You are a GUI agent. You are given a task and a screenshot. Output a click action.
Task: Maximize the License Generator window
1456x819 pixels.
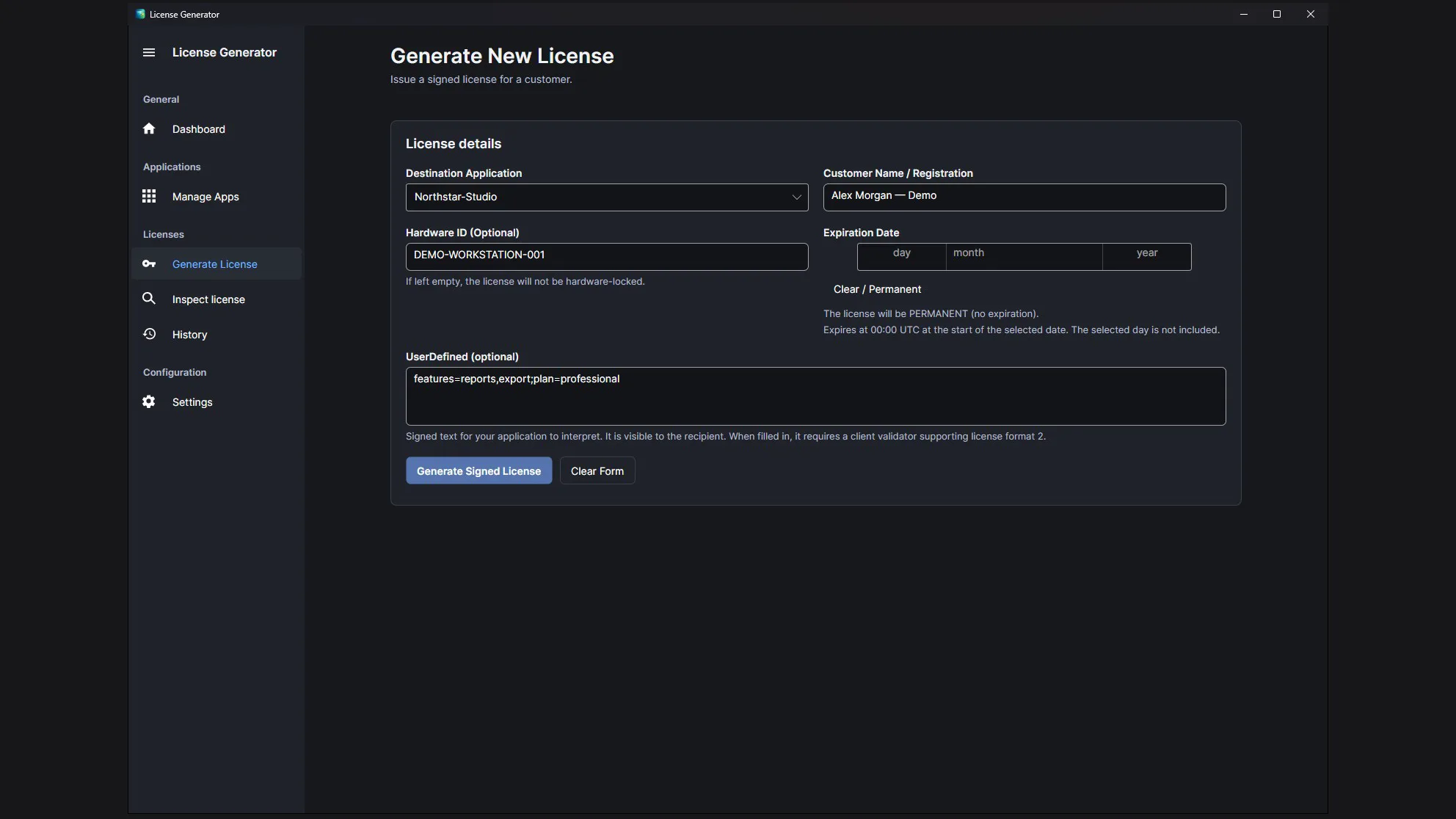click(x=1277, y=14)
